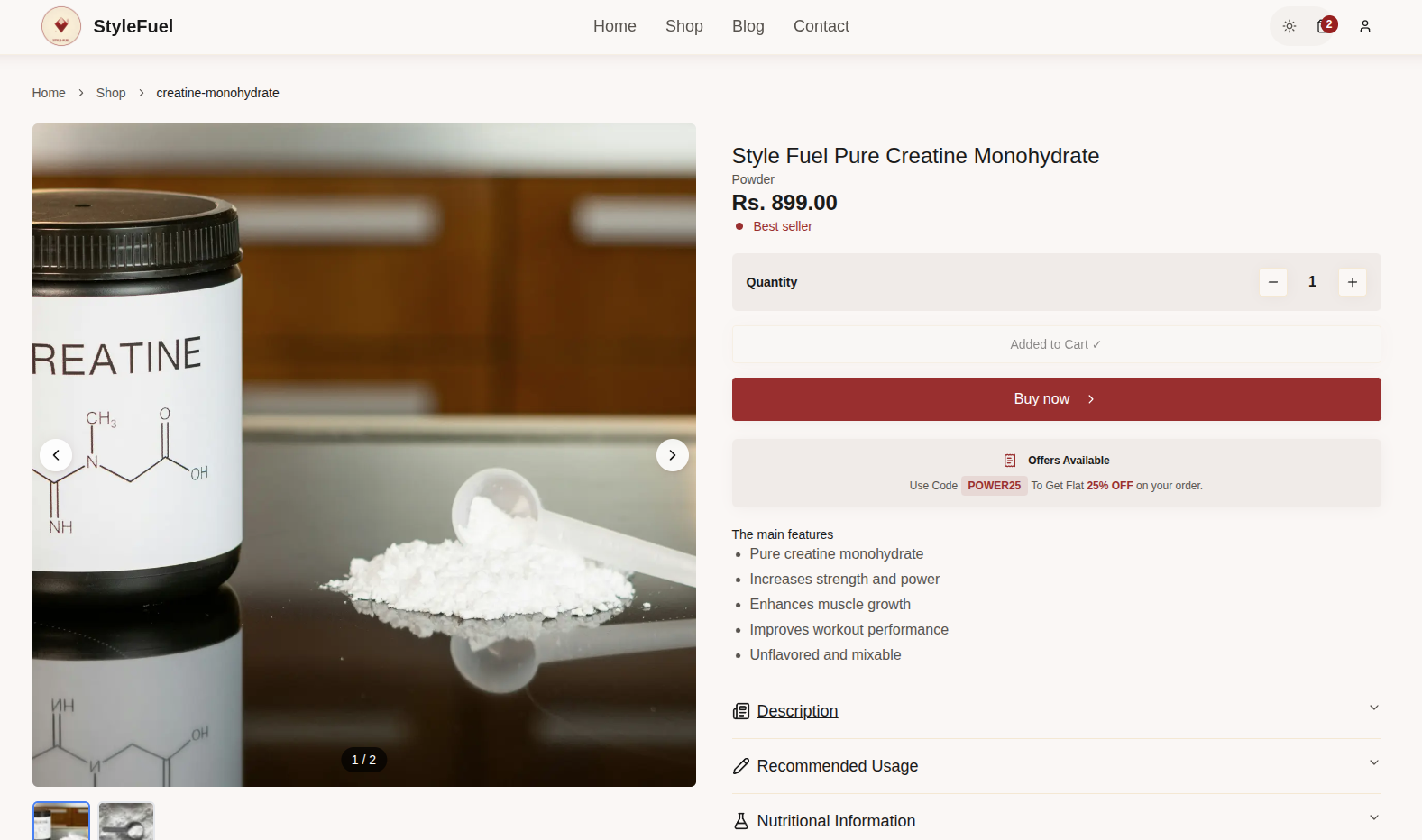Image resolution: width=1422 pixels, height=840 pixels.
Task: Click the StyleFuel logo icon
Action: point(61,26)
